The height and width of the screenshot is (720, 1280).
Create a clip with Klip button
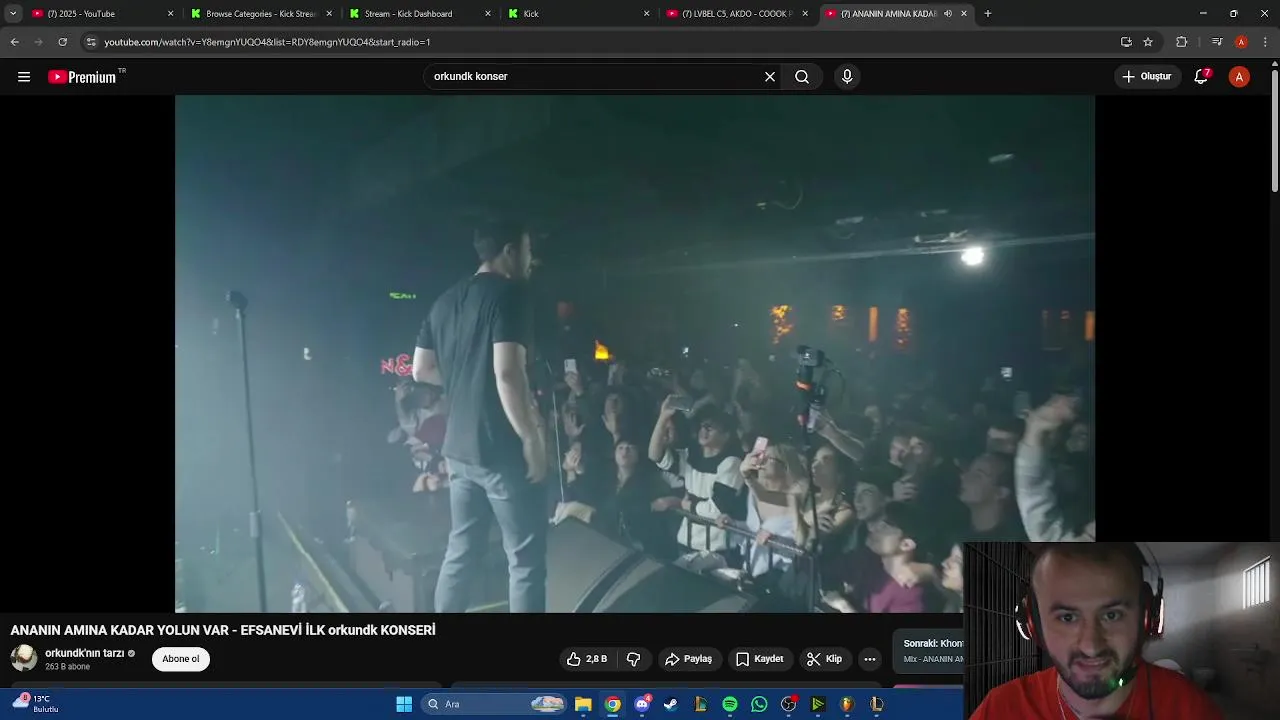[825, 659]
